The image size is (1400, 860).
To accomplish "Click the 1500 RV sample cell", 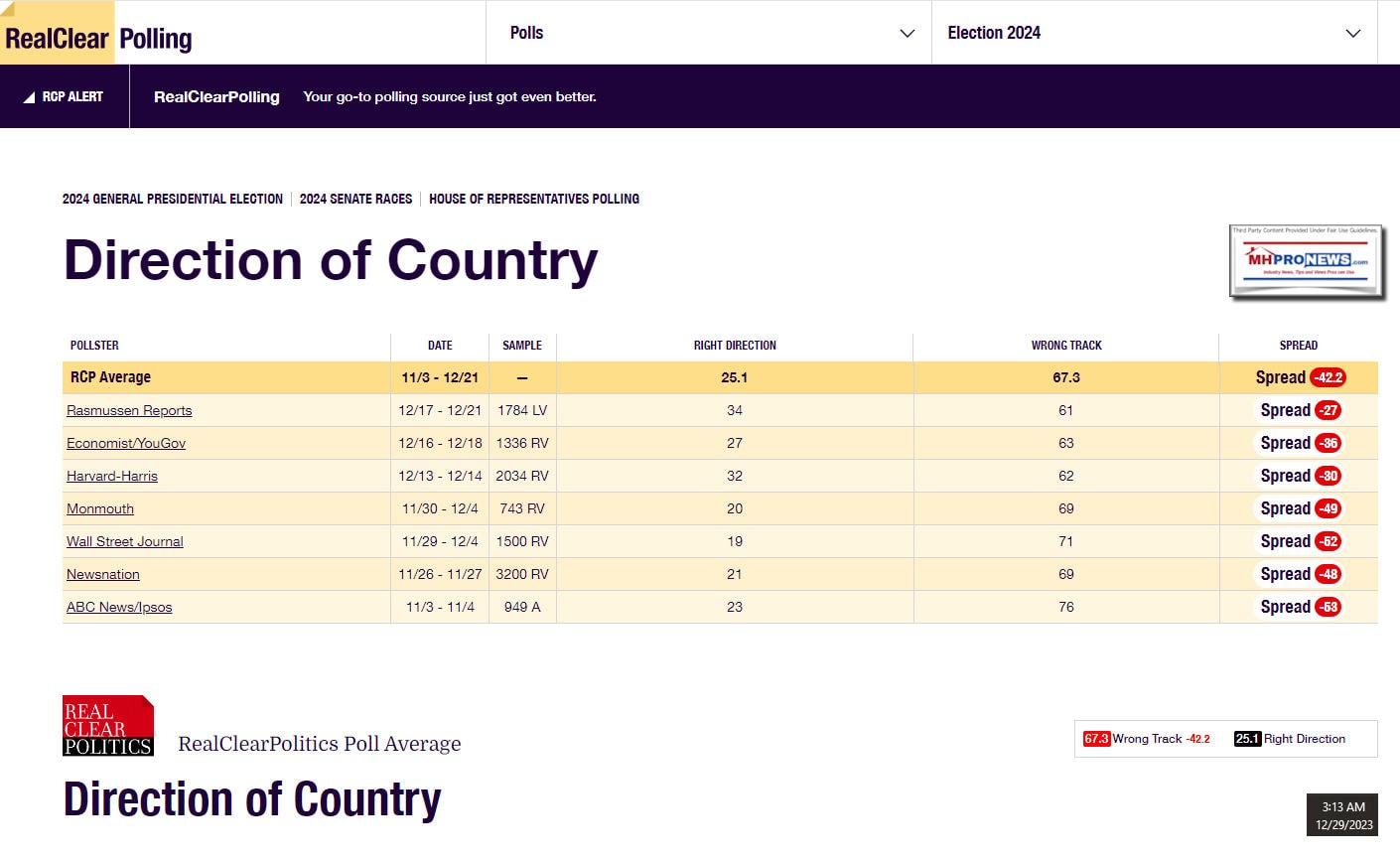I will pyautogui.click(x=522, y=541).
